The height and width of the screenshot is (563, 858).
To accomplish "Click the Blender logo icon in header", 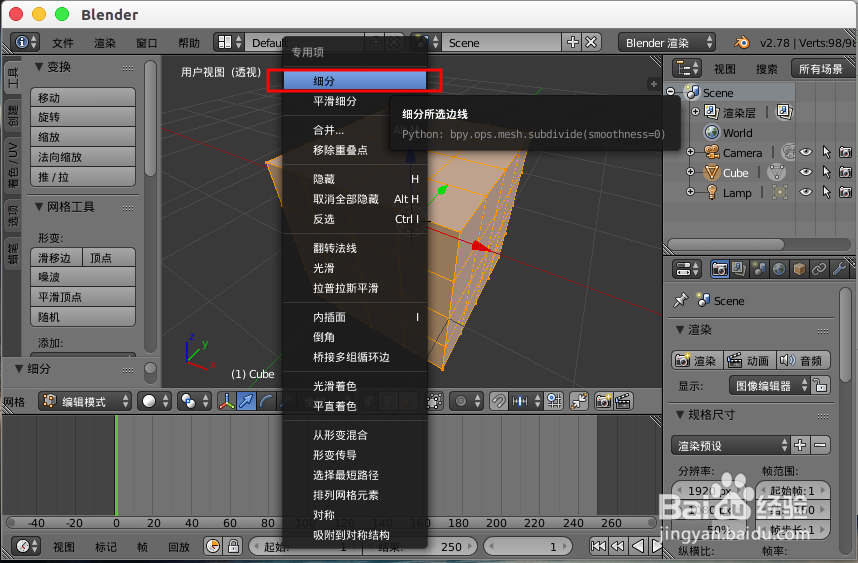I will pos(742,43).
